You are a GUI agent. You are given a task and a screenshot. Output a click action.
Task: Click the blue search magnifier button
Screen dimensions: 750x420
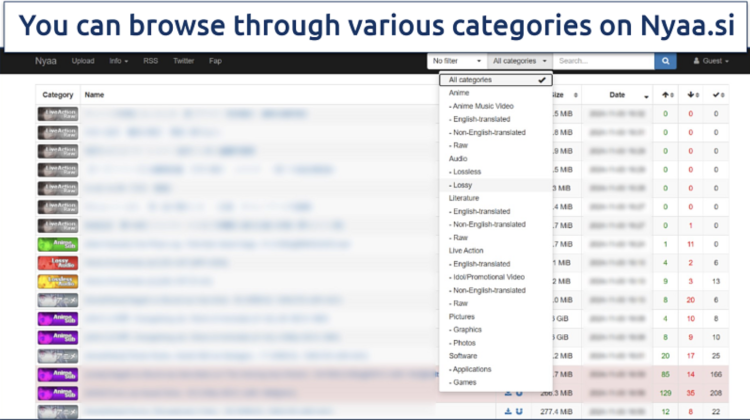coord(665,61)
